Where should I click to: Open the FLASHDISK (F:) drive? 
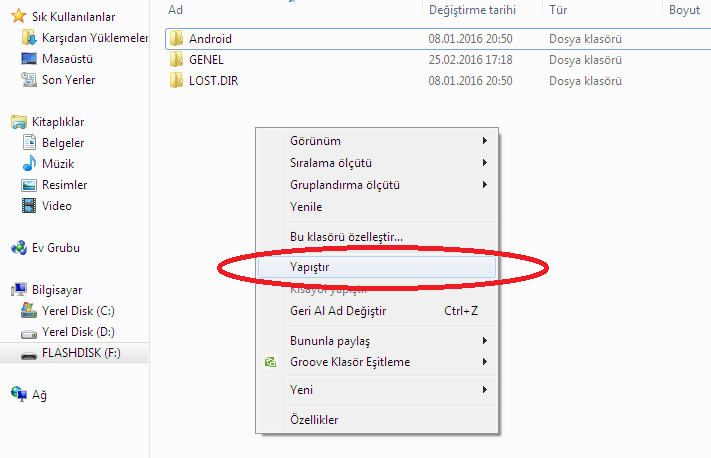click(x=80, y=353)
